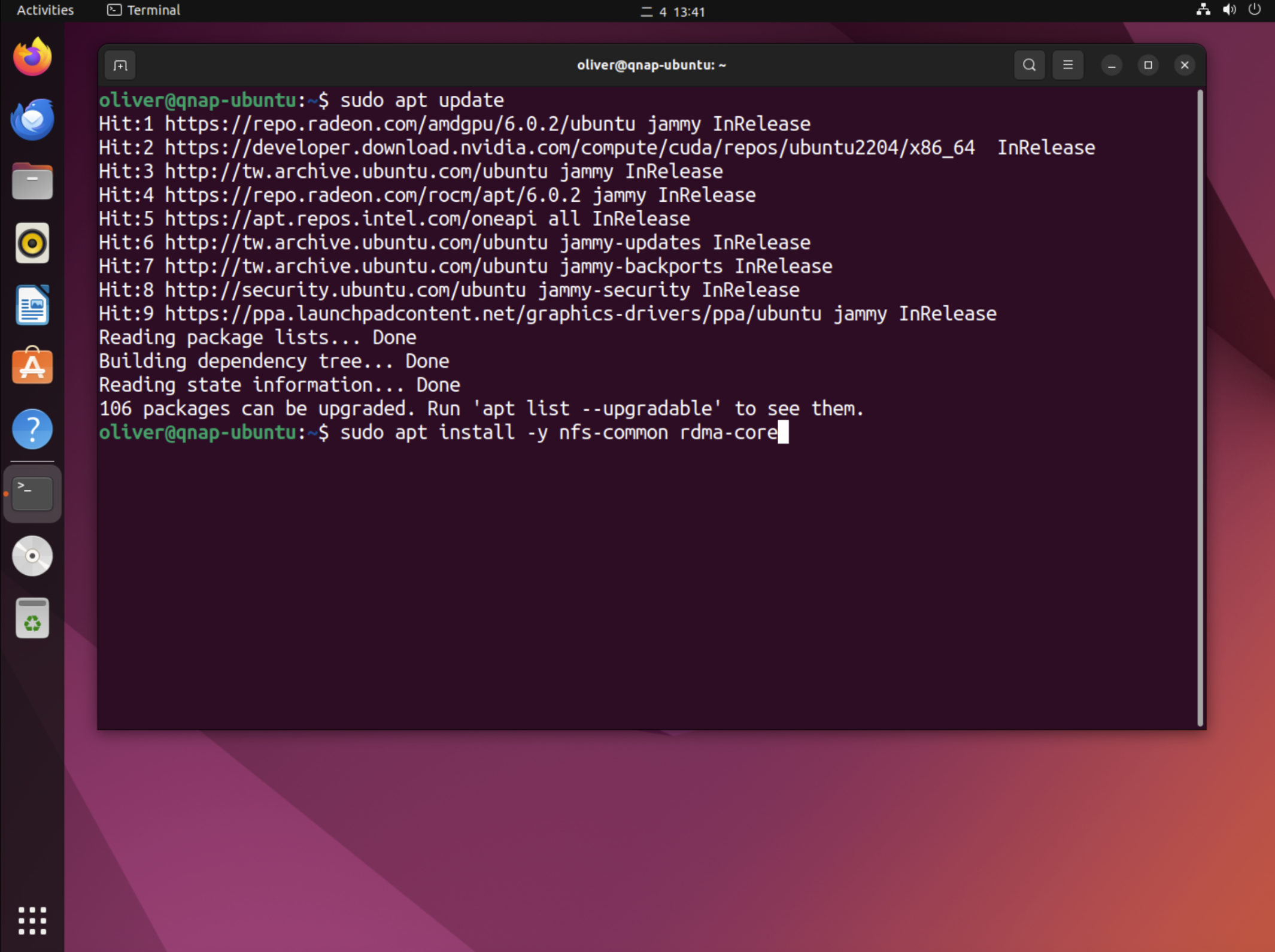
Task: Open network status in system tray
Action: (x=1203, y=10)
